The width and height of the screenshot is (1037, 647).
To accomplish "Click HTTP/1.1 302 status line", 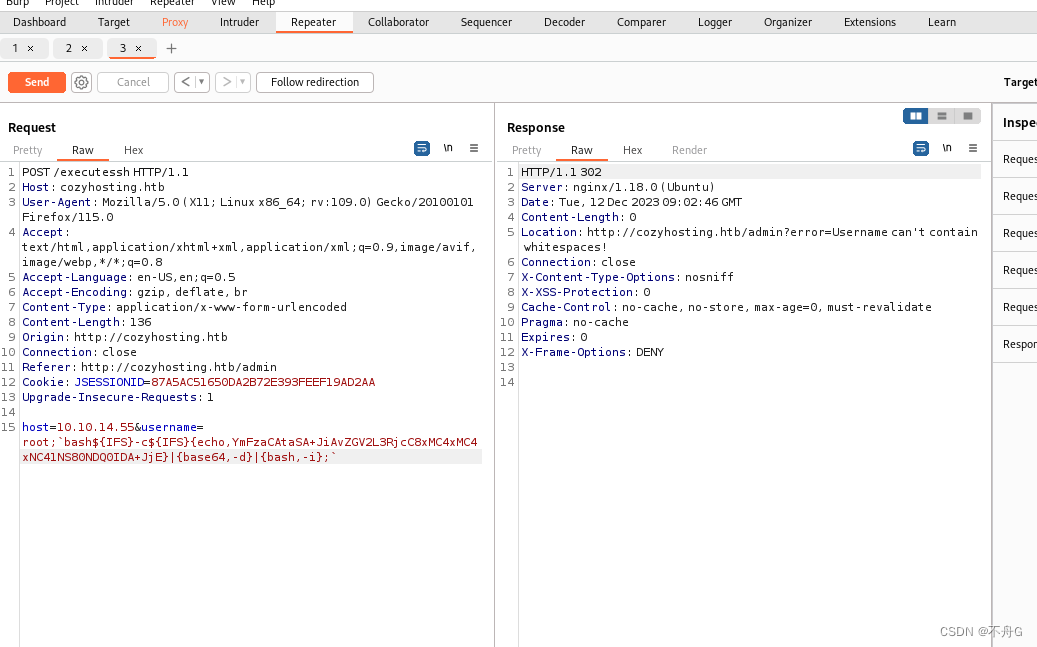I will (561, 172).
